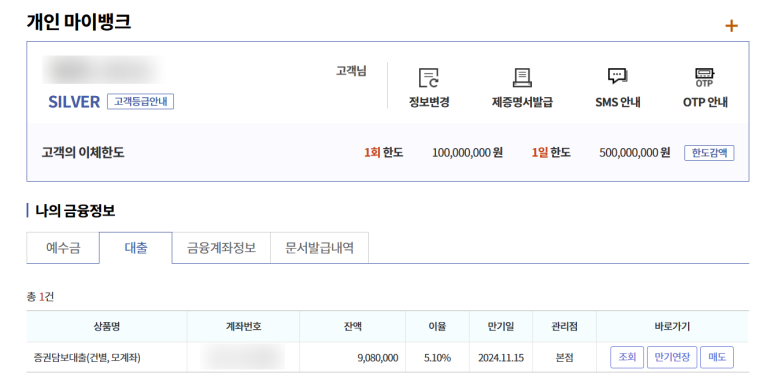
Task: Click 정보변경 label text
Action: coord(429,102)
